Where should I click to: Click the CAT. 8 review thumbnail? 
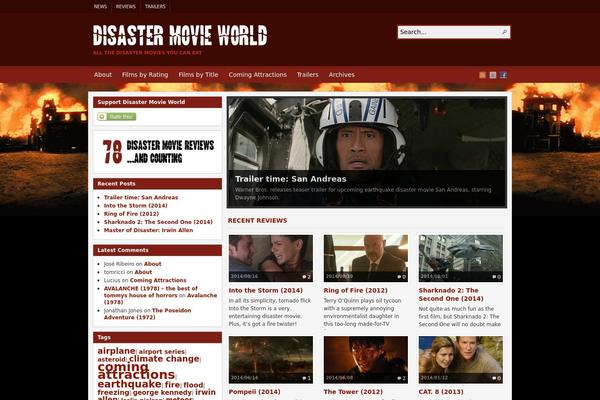tap(460, 359)
